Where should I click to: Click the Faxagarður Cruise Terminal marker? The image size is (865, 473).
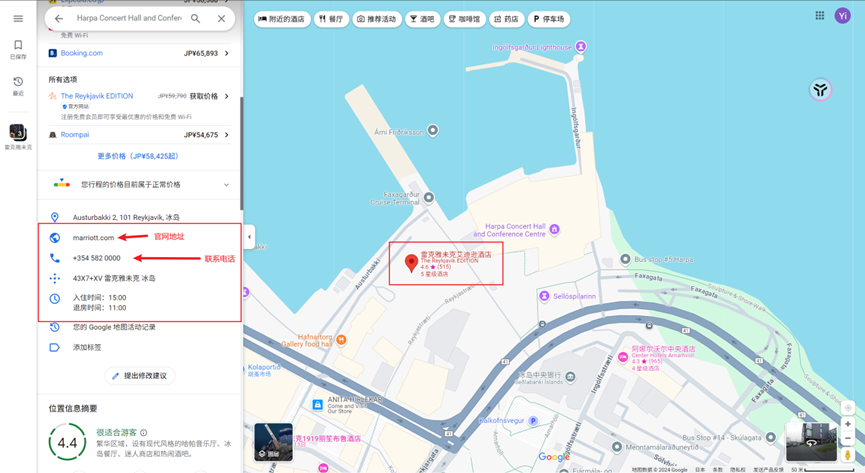click(x=429, y=197)
